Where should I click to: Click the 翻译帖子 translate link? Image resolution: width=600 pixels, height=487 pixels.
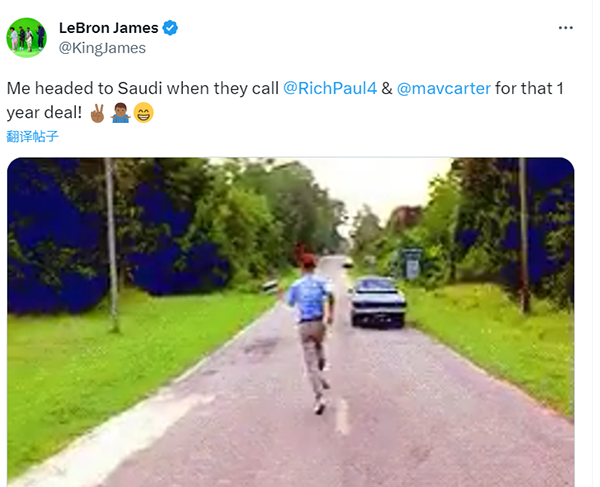(33, 136)
